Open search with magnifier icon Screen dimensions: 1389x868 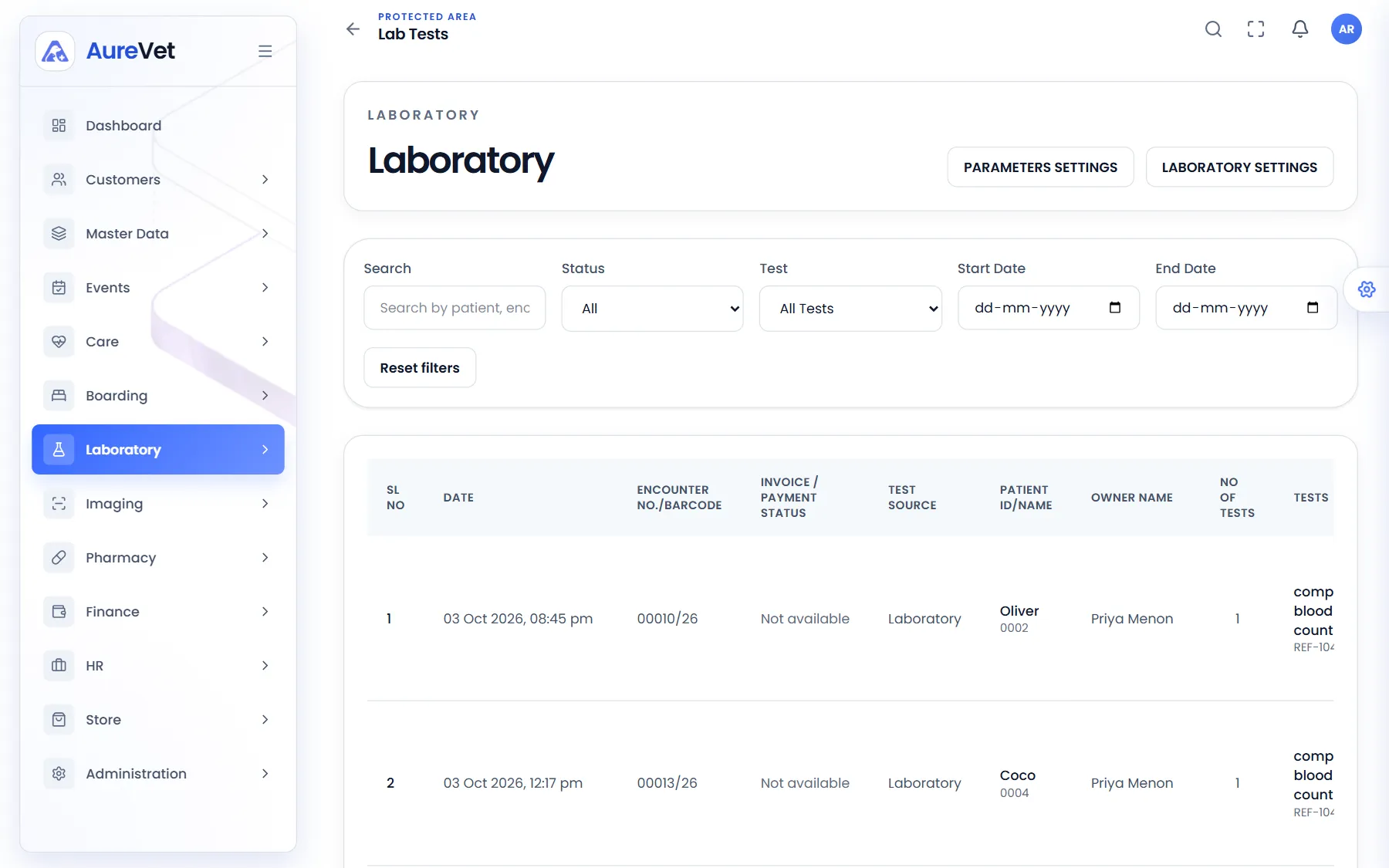pos(1213,29)
